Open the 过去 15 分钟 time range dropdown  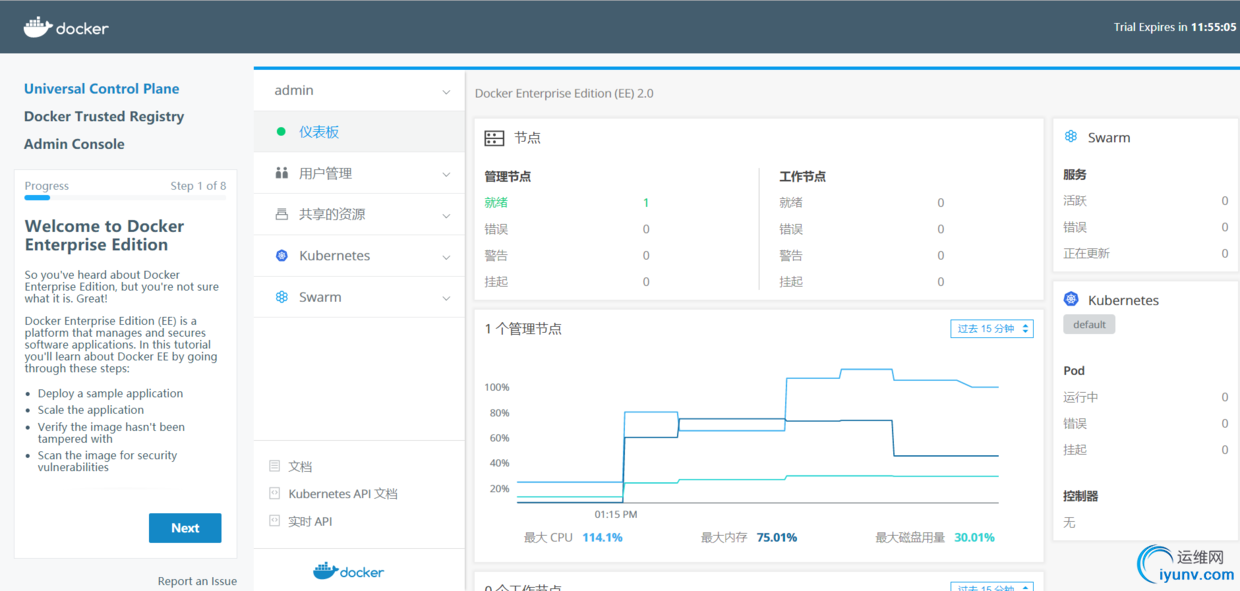click(991, 329)
